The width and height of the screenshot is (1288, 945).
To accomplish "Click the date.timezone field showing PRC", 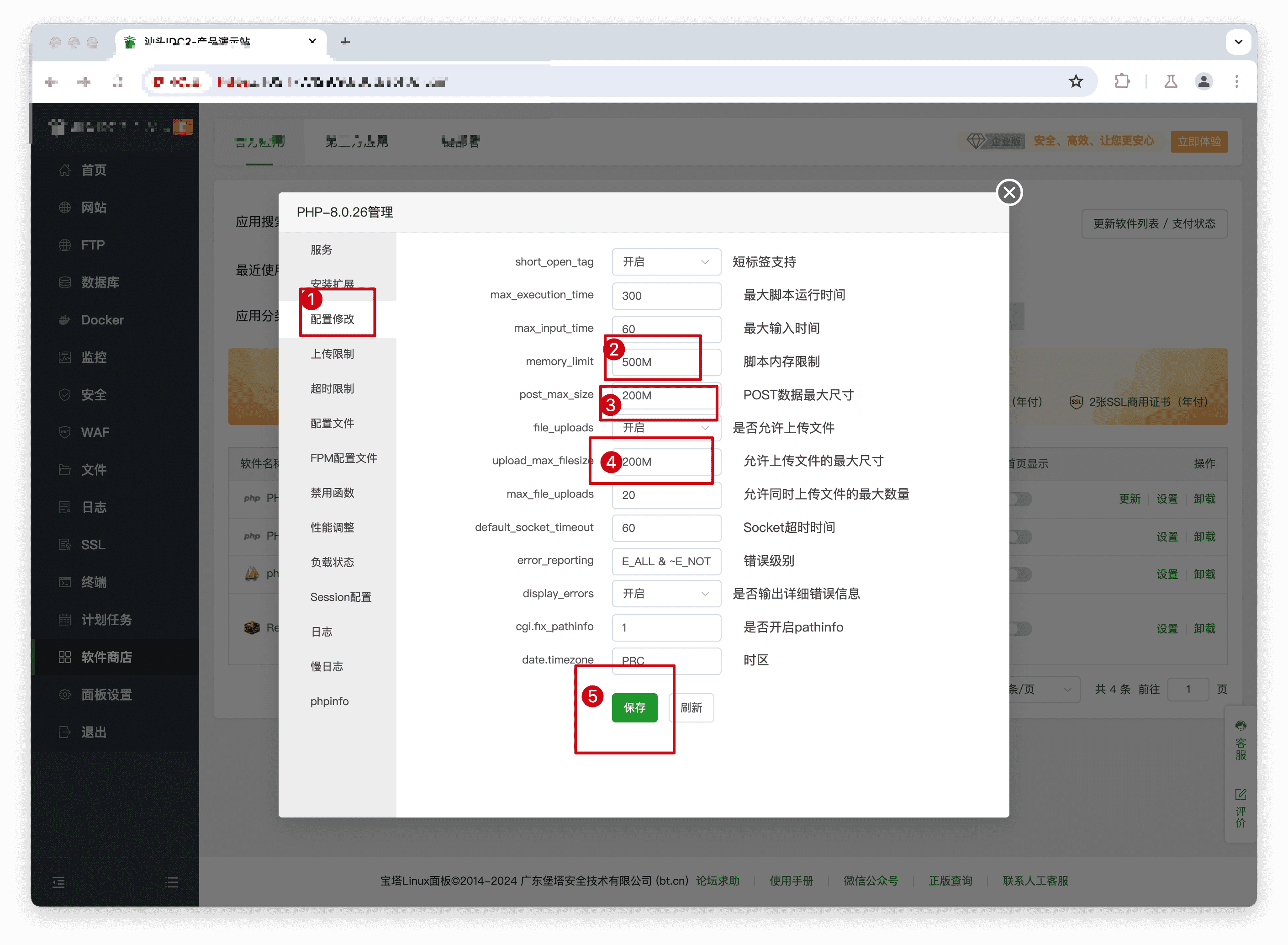I will [666, 661].
